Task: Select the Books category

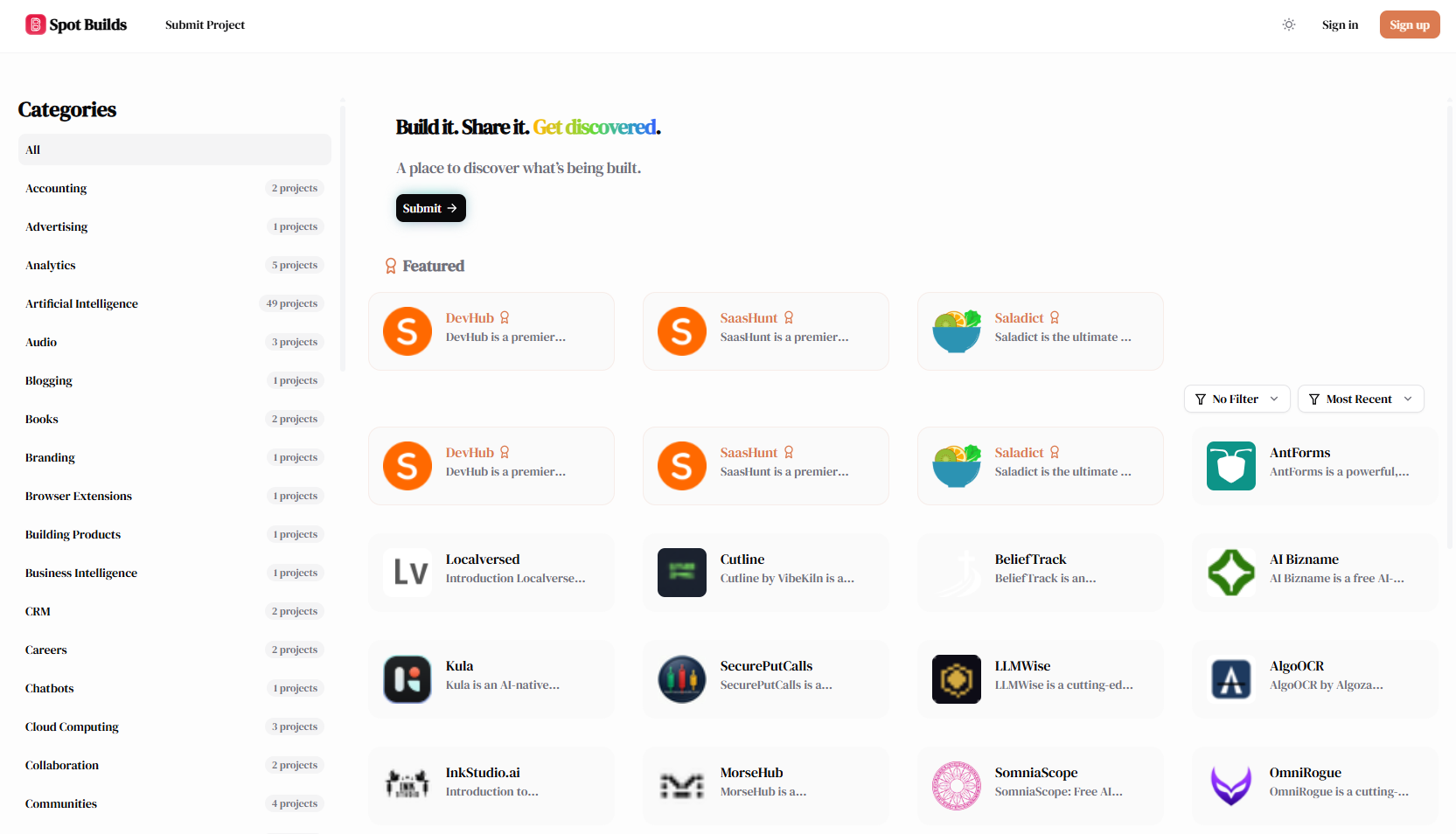Action: point(175,419)
